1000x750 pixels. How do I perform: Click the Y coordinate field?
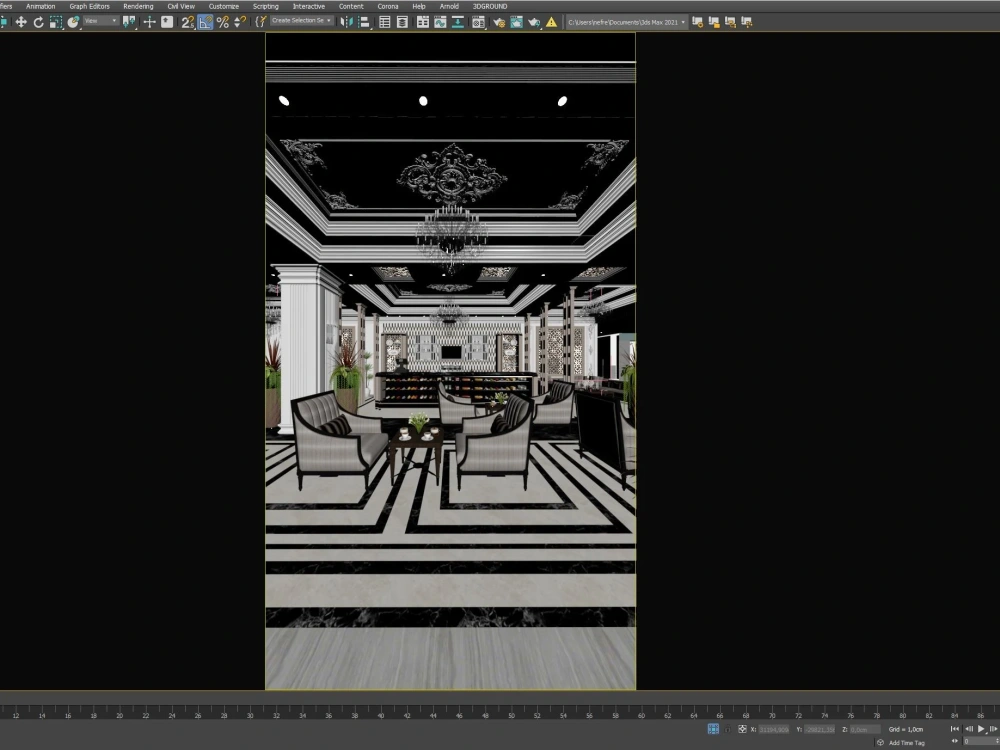(820, 729)
